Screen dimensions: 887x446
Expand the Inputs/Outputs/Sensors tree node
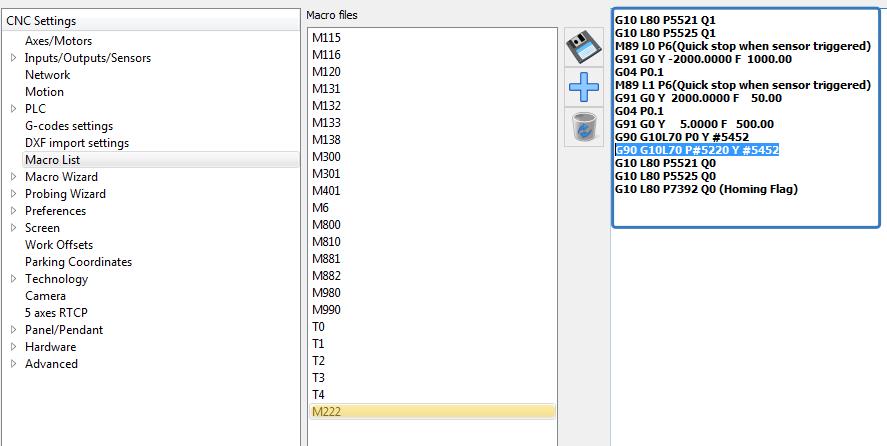pos(13,58)
